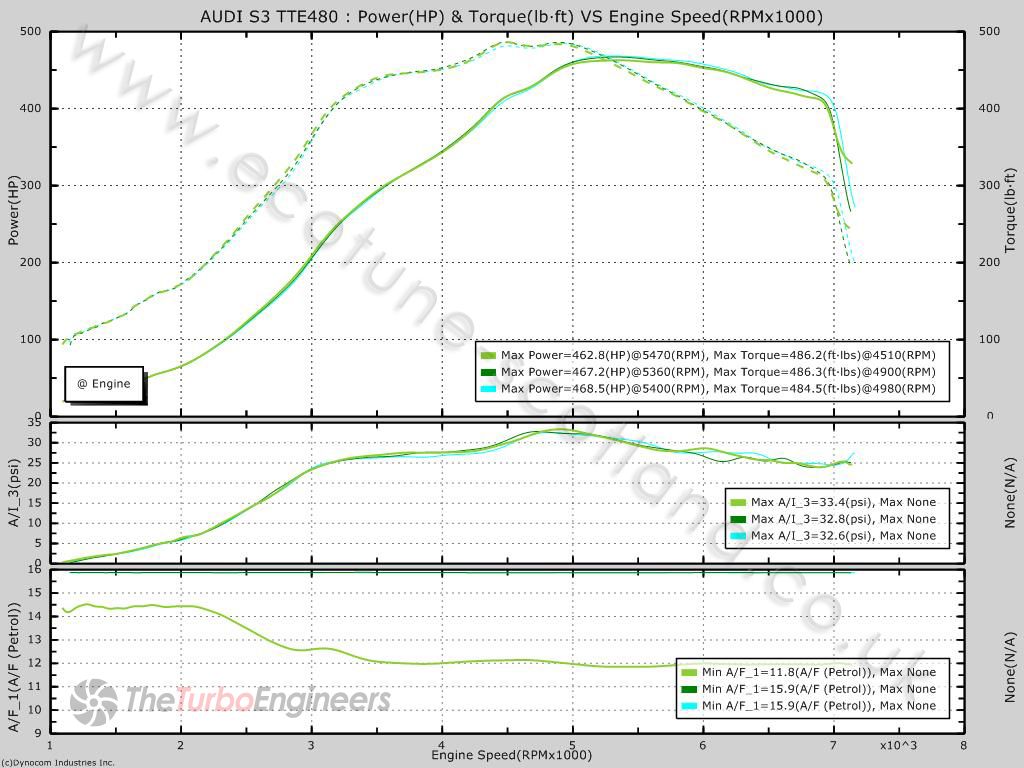Click the 'x10^3' multiplier on the x-axis
This screenshot has height=768, width=1024.
tap(898, 745)
